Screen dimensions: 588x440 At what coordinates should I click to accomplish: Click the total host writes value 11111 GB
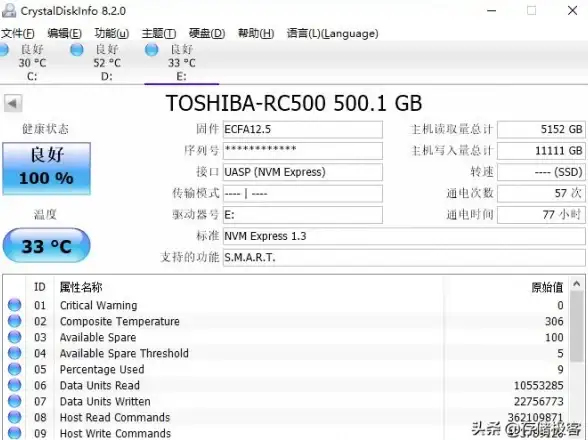tap(541, 151)
